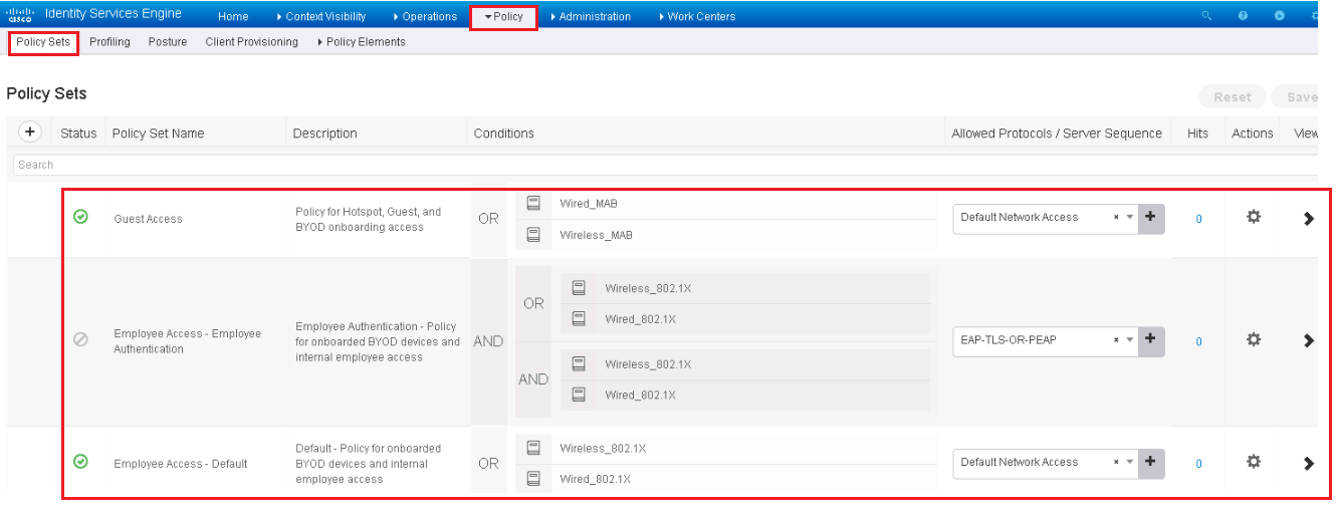Add allowed protocol plus for Guest Access
The width and height of the screenshot is (1336, 515).
click(x=1150, y=217)
